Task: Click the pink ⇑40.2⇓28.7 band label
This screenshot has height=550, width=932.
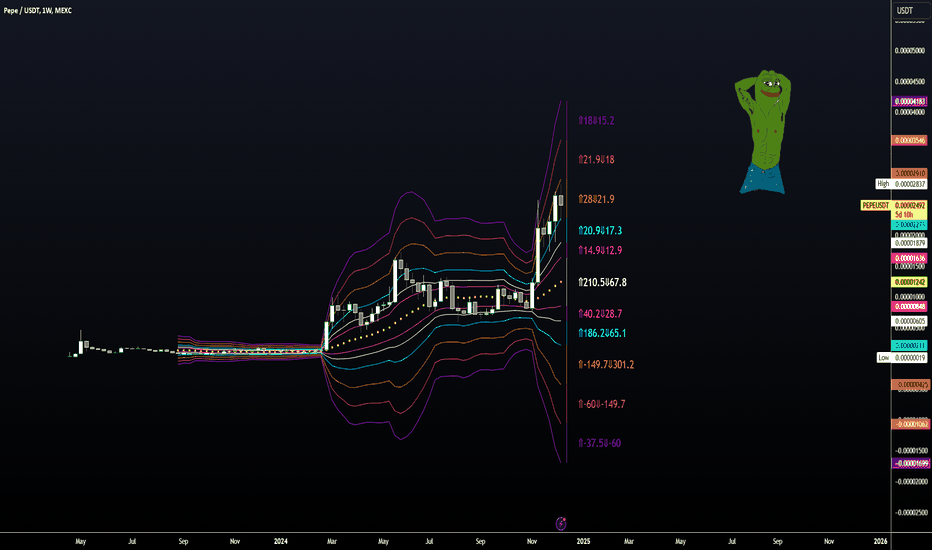Action: click(x=600, y=313)
